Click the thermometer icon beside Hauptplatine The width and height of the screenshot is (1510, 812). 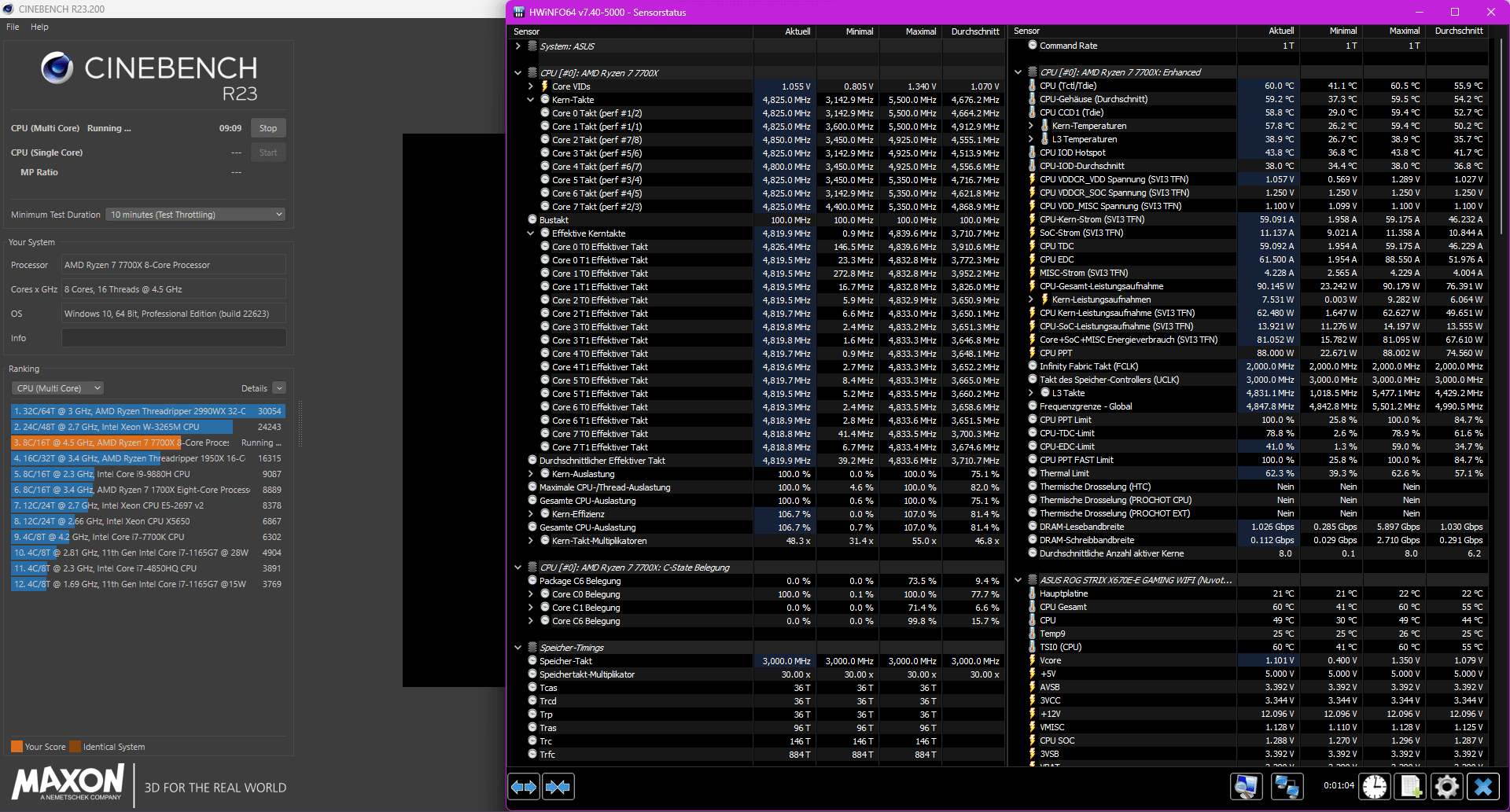point(1032,593)
